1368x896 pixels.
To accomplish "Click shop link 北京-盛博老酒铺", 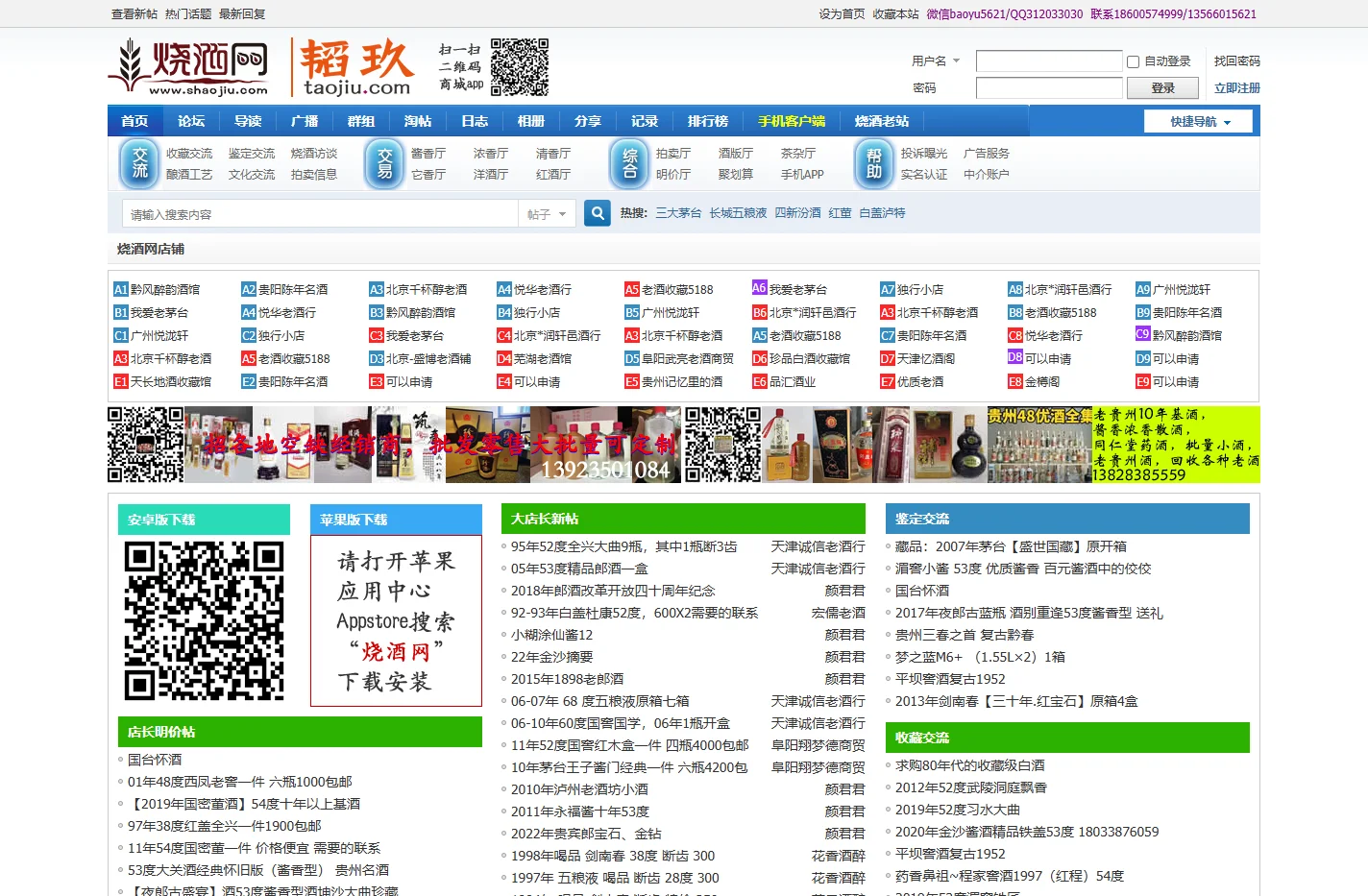I will click(428, 358).
